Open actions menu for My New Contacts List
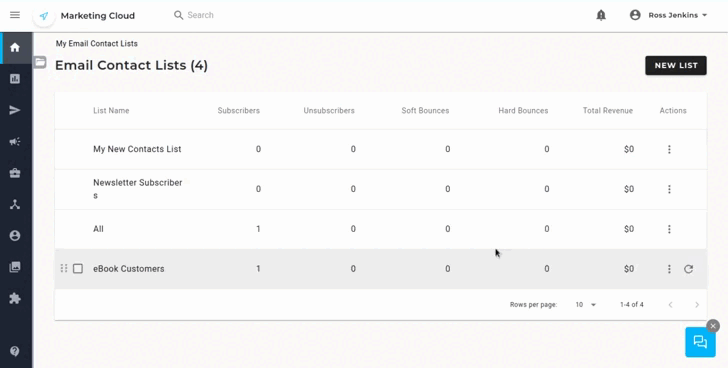Image resolution: width=728 pixels, height=368 pixels. (669, 149)
